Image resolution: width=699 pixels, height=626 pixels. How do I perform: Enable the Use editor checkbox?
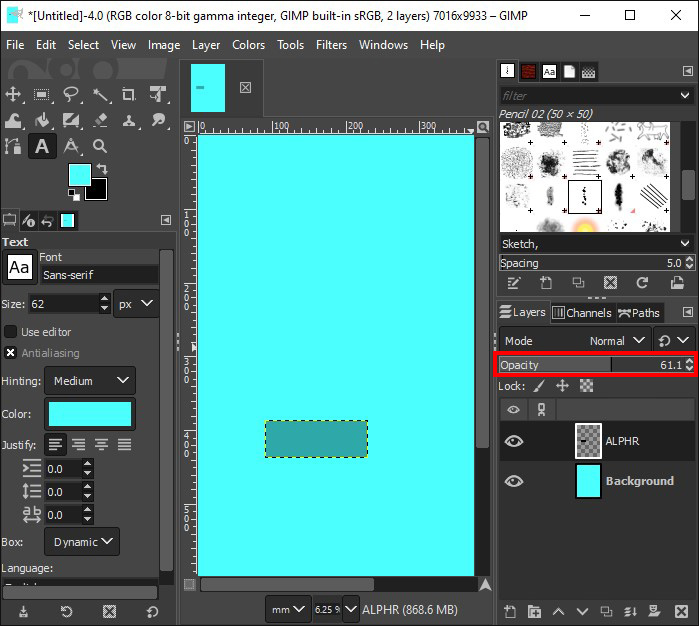tap(11, 331)
